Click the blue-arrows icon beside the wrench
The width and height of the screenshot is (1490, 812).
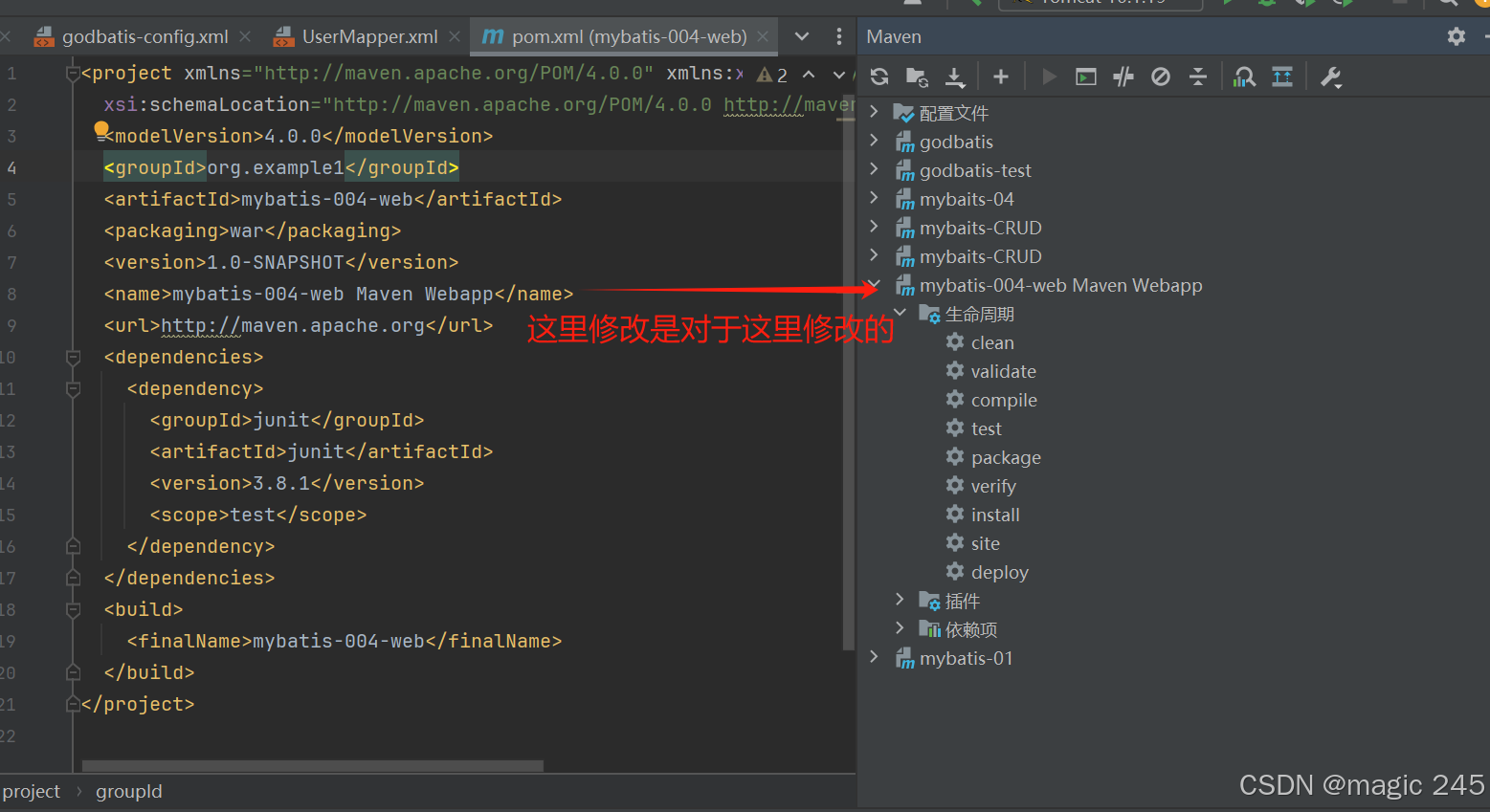[x=1282, y=77]
